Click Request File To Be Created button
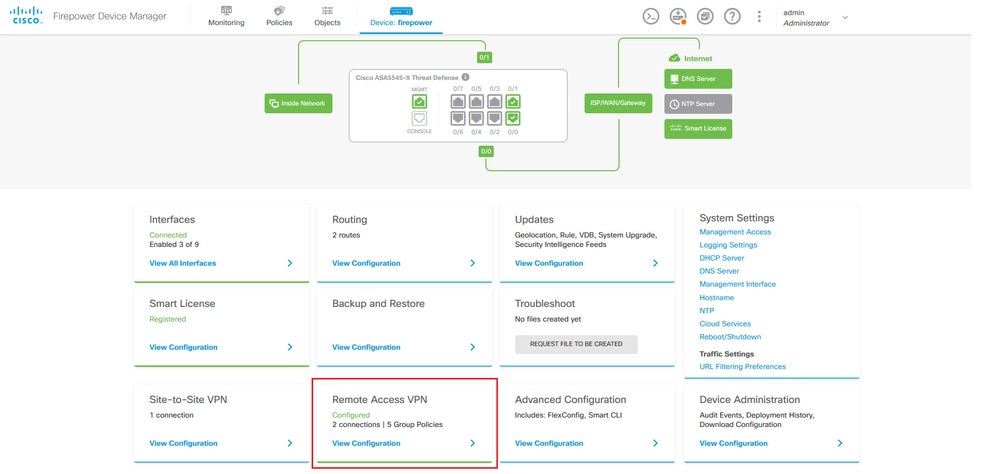This screenshot has width=999, height=474. pos(576,344)
